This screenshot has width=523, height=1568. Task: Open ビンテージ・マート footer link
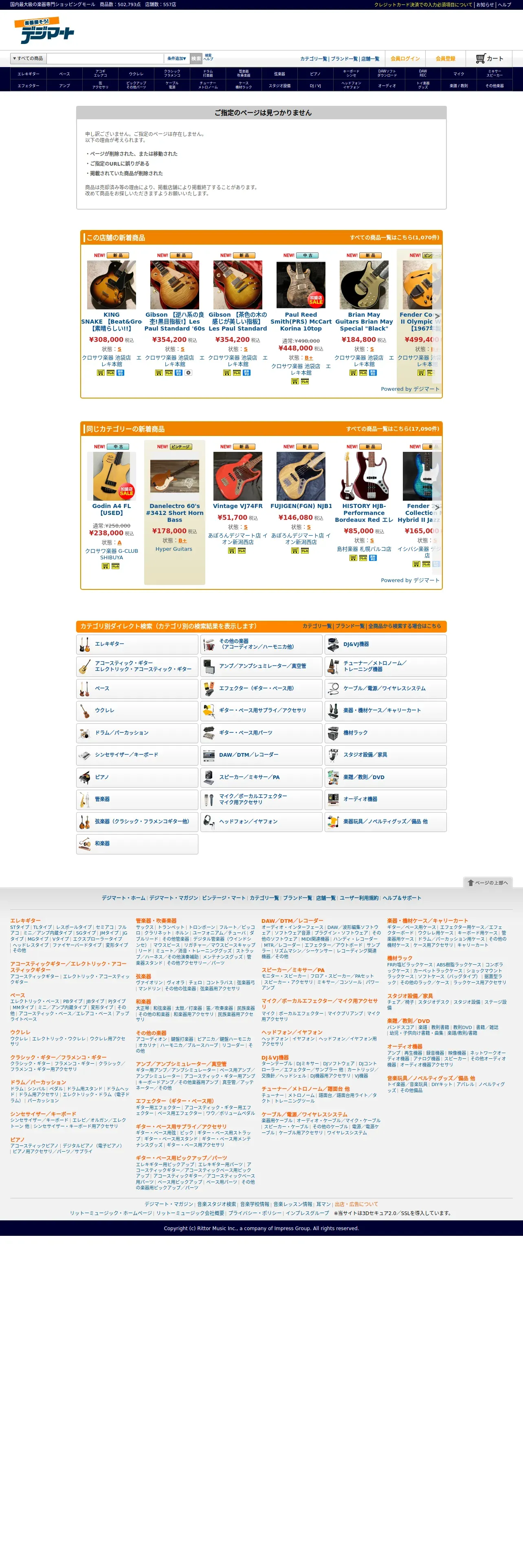coord(224,898)
